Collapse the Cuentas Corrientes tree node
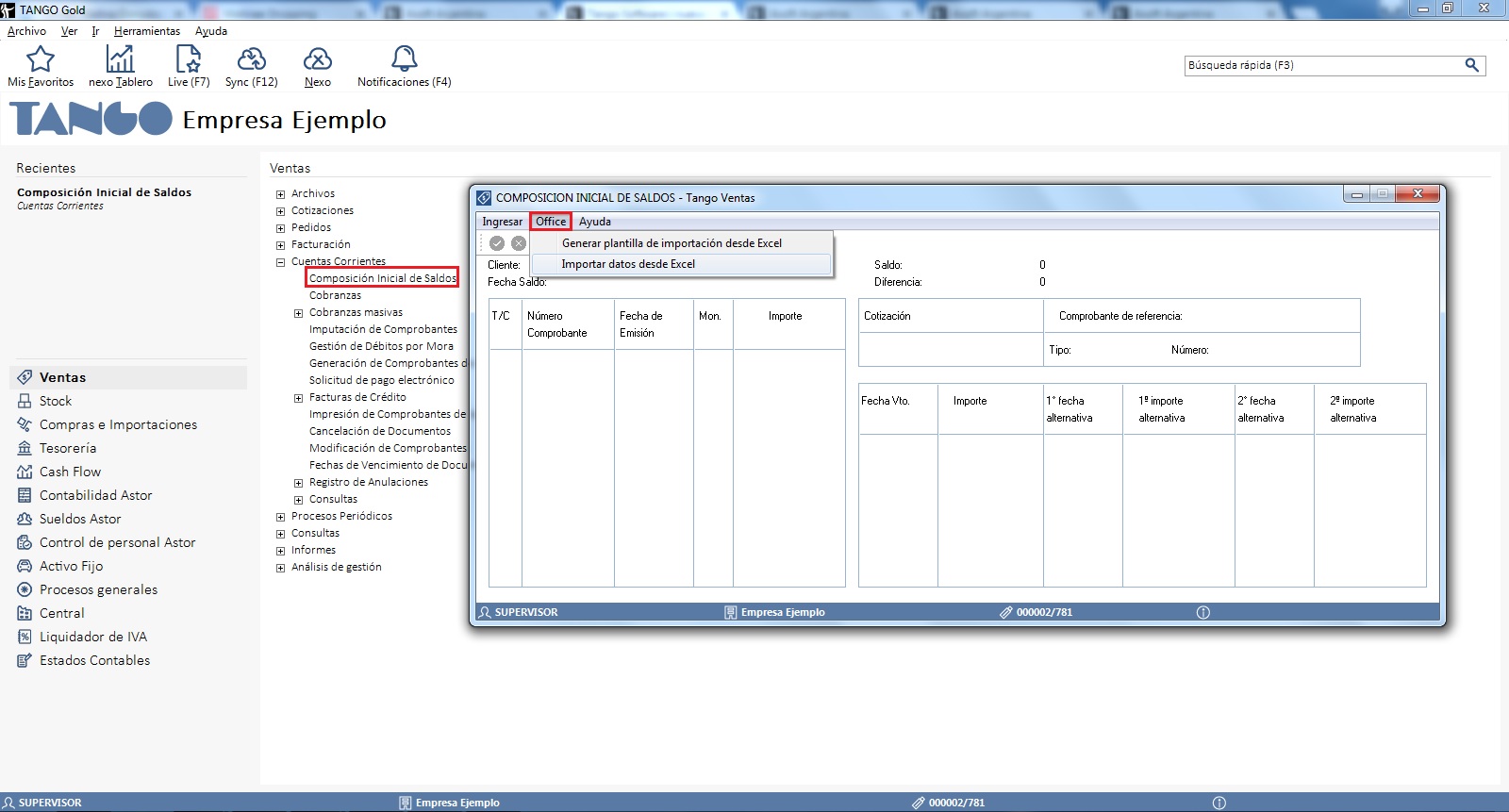The image size is (1509, 812). coord(280,262)
